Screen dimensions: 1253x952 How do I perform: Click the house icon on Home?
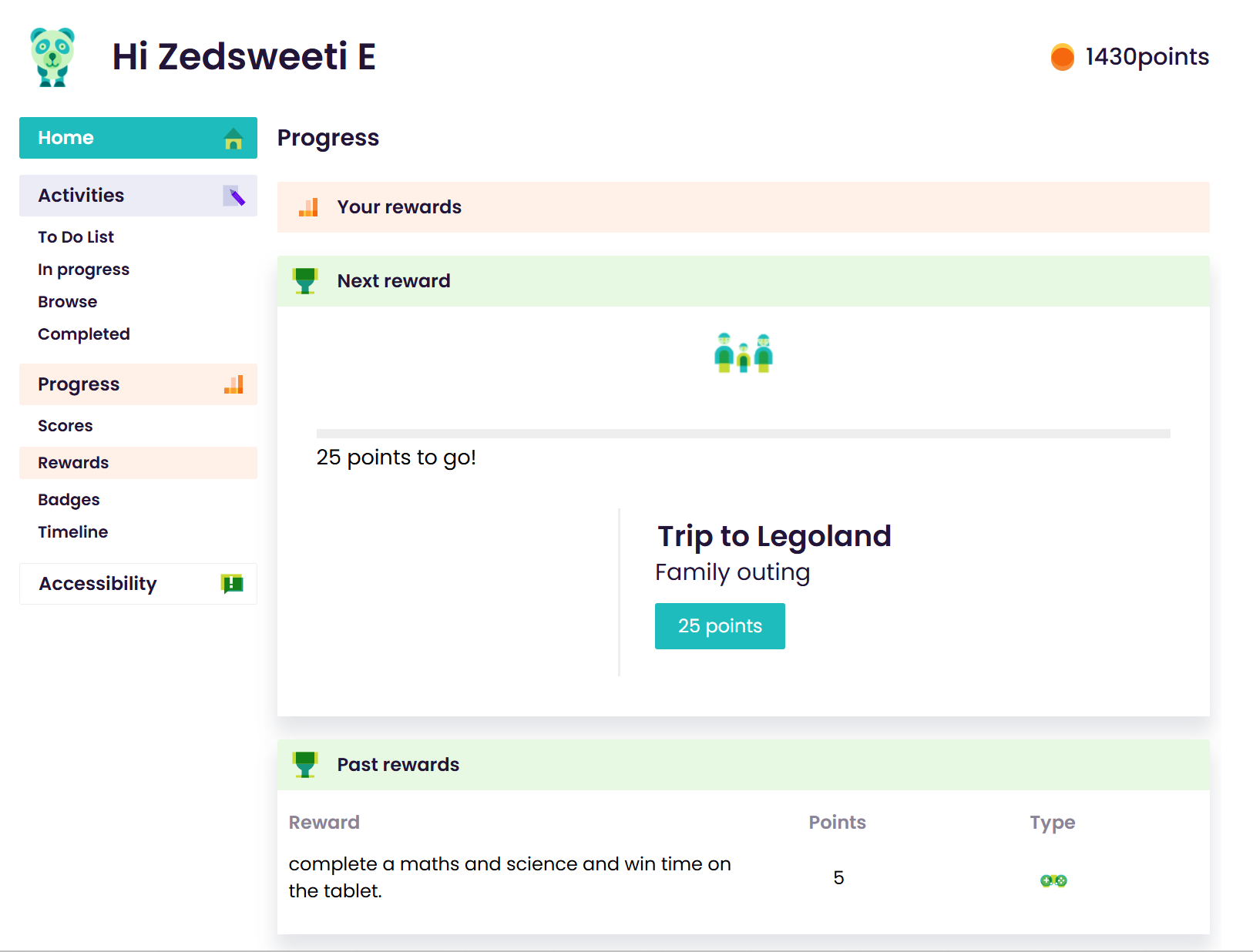233,139
